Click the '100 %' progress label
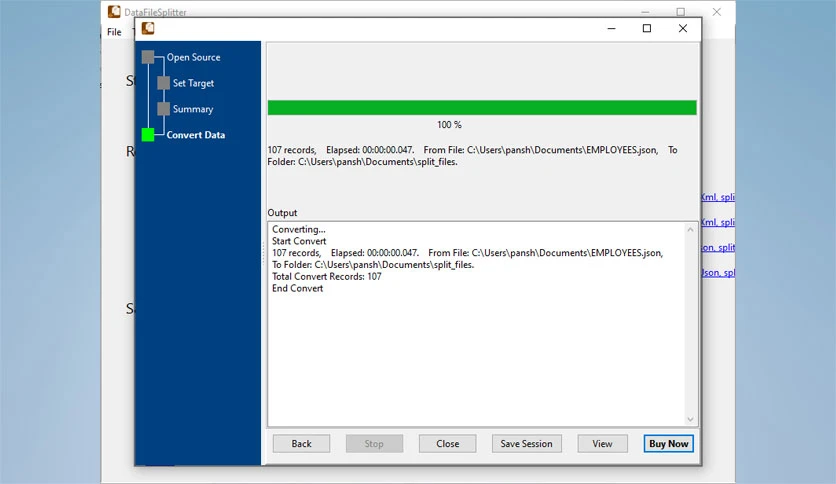836x484 pixels. [x=449, y=125]
